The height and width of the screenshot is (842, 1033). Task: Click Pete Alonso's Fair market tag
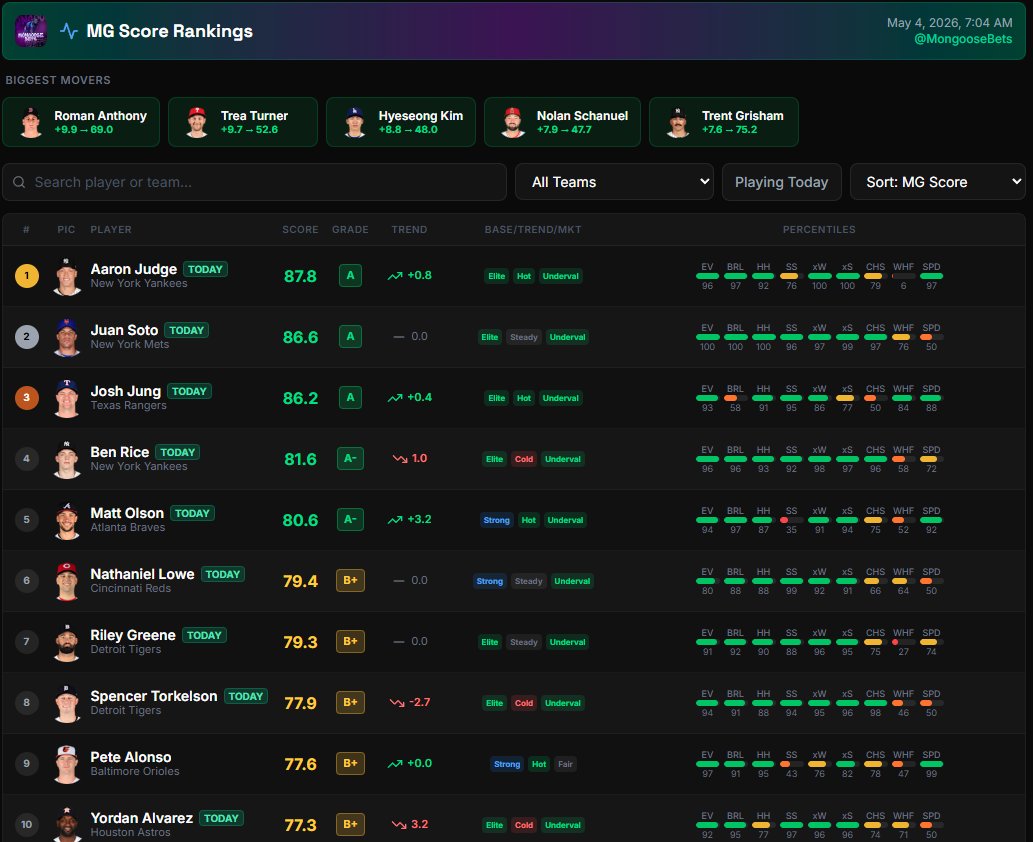(565, 764)
